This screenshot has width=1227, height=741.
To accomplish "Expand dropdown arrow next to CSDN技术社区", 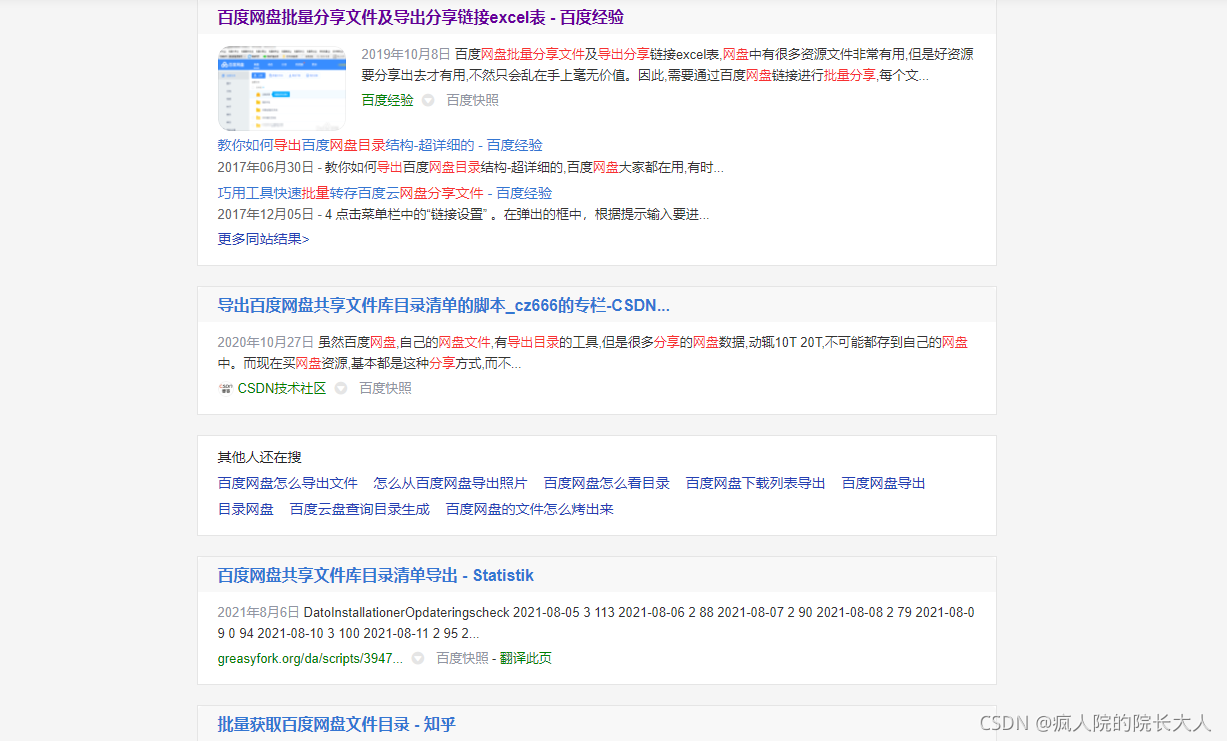I will coord(341,388).
